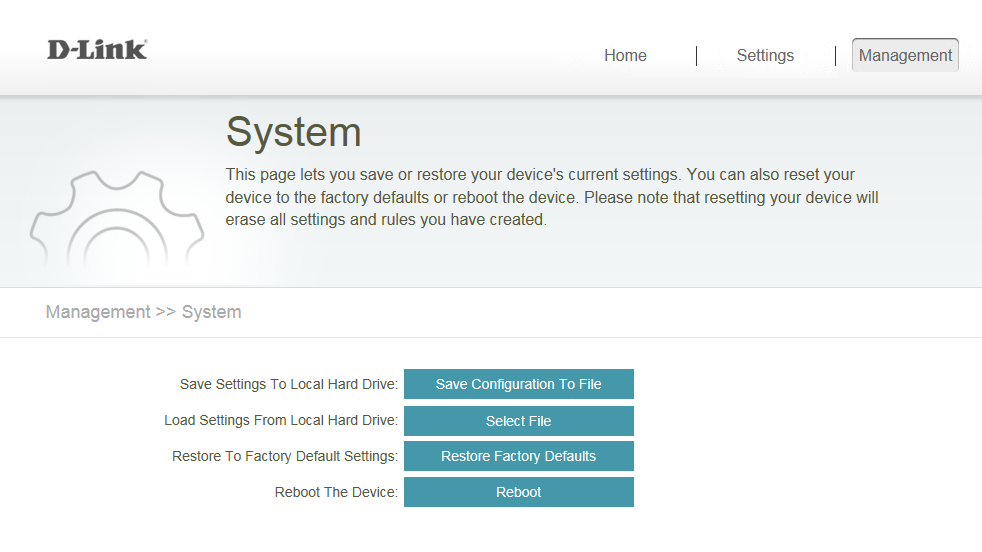Switch to the Settings tab
The height and width of the screenshot is (552, 982).
(x=765, y=56)
